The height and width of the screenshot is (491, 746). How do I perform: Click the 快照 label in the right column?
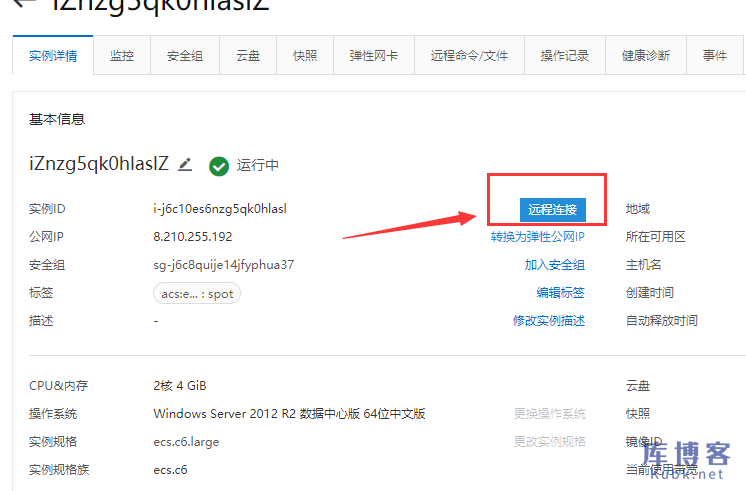pos(638,413)
